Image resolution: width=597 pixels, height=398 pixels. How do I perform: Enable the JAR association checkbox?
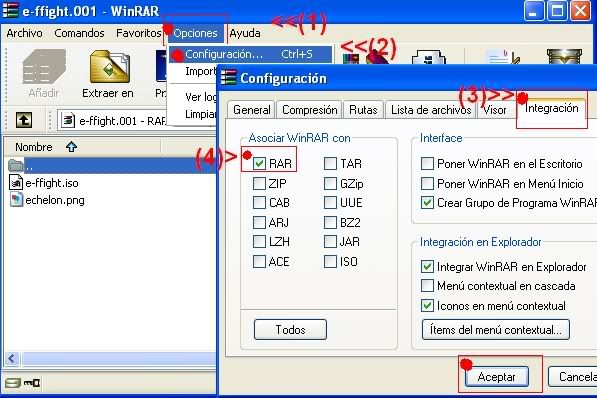[x=330, y=241]
